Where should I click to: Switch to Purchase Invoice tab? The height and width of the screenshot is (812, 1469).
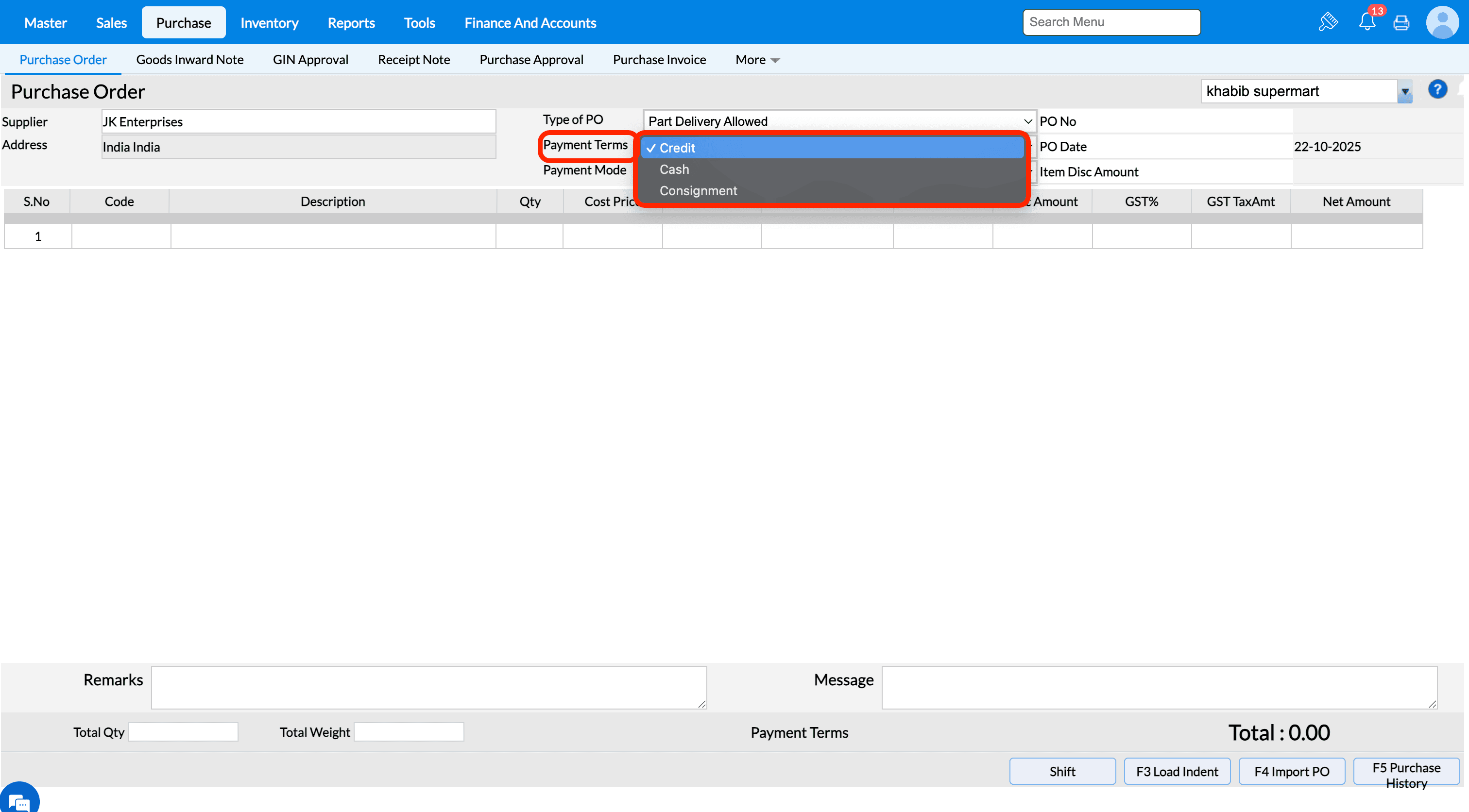[659, 60]
